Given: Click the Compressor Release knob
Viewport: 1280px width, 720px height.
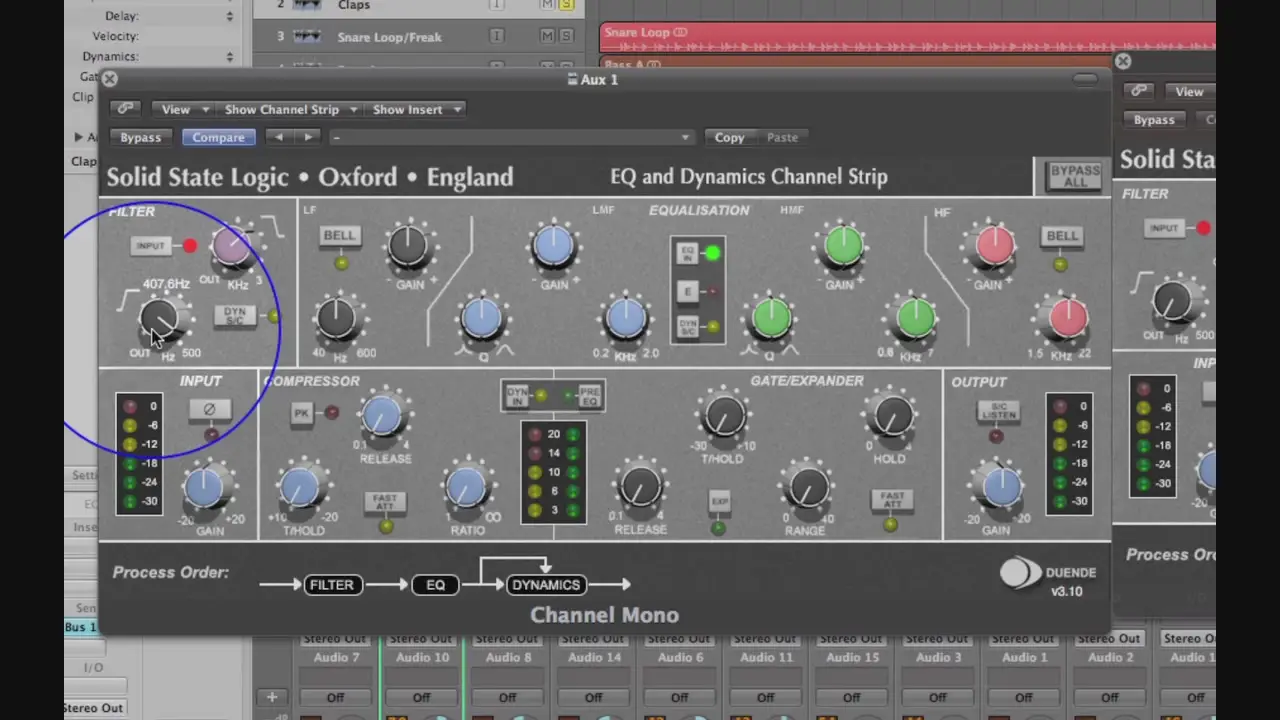Looking at the screenshot, I should click(x=382, y=416).
